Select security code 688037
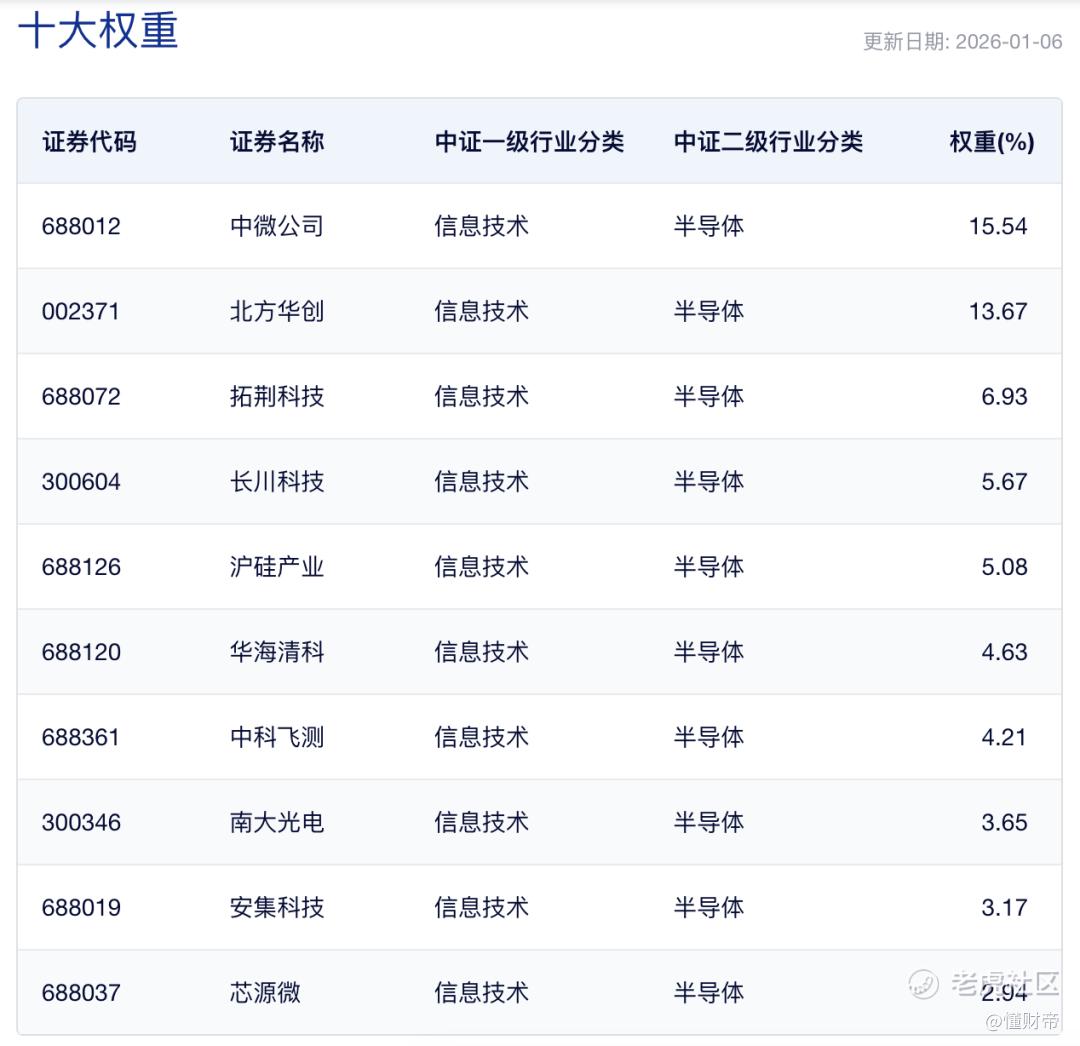The image size is (1080, 1046). 81,993
